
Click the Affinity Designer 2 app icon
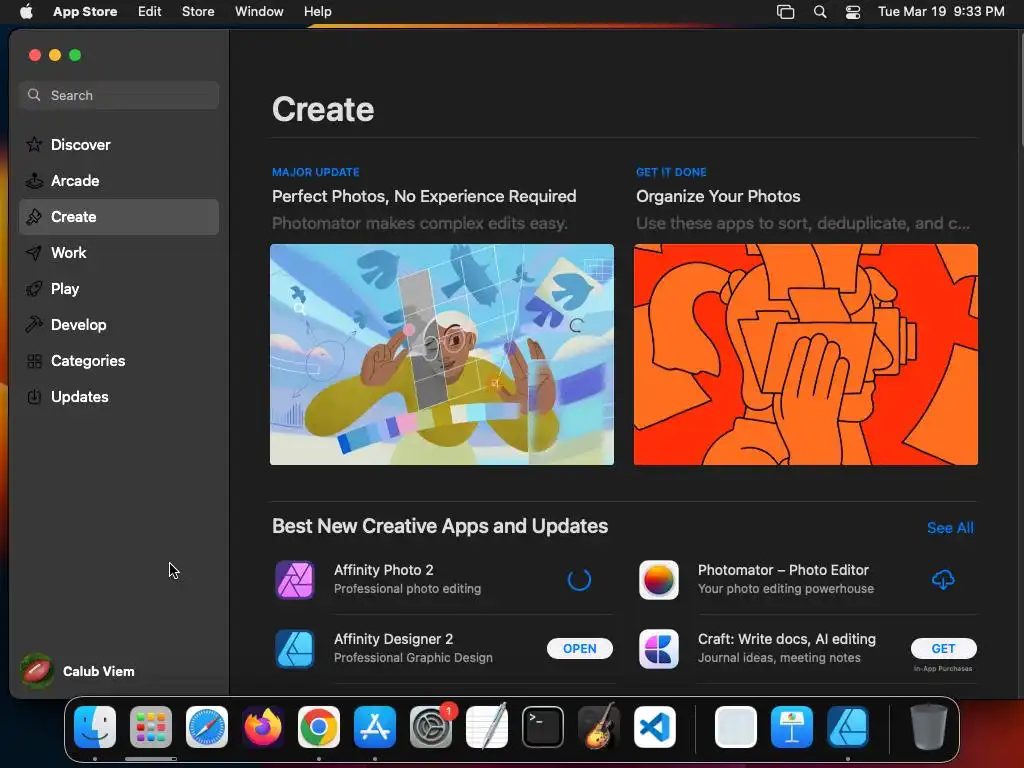coord(295,648)
